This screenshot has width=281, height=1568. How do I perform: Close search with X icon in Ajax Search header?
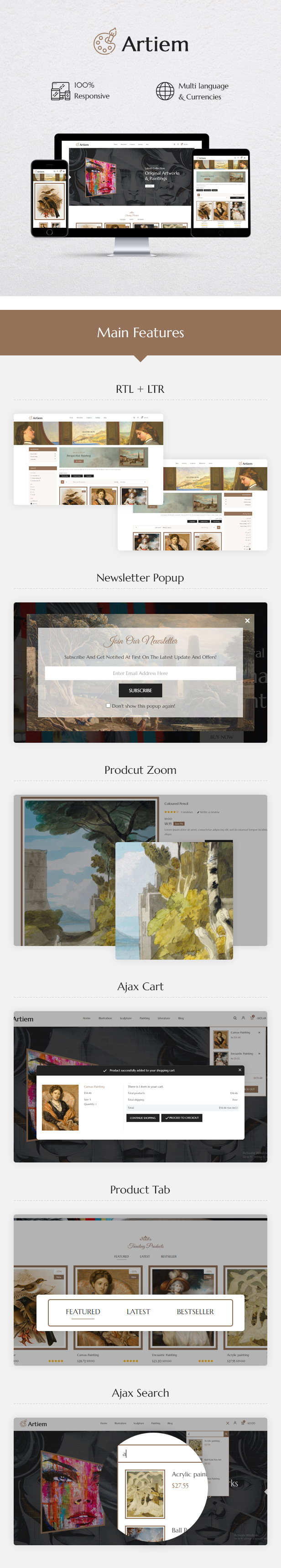tap(228, 1423)
